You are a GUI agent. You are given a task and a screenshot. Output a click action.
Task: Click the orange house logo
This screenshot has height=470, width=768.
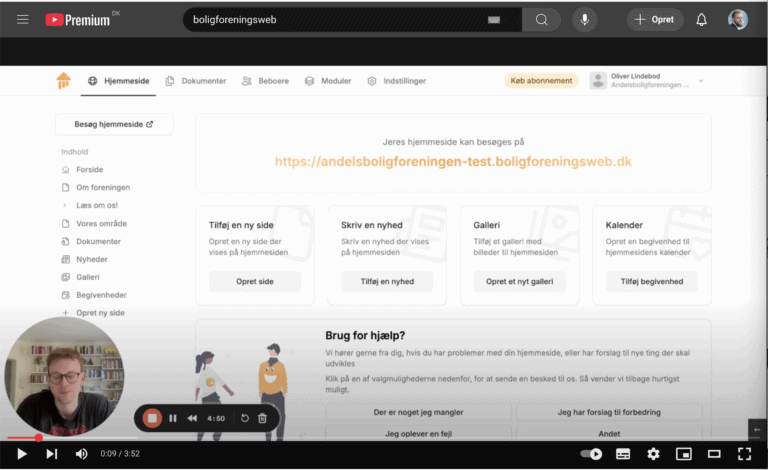click(63, 80)
